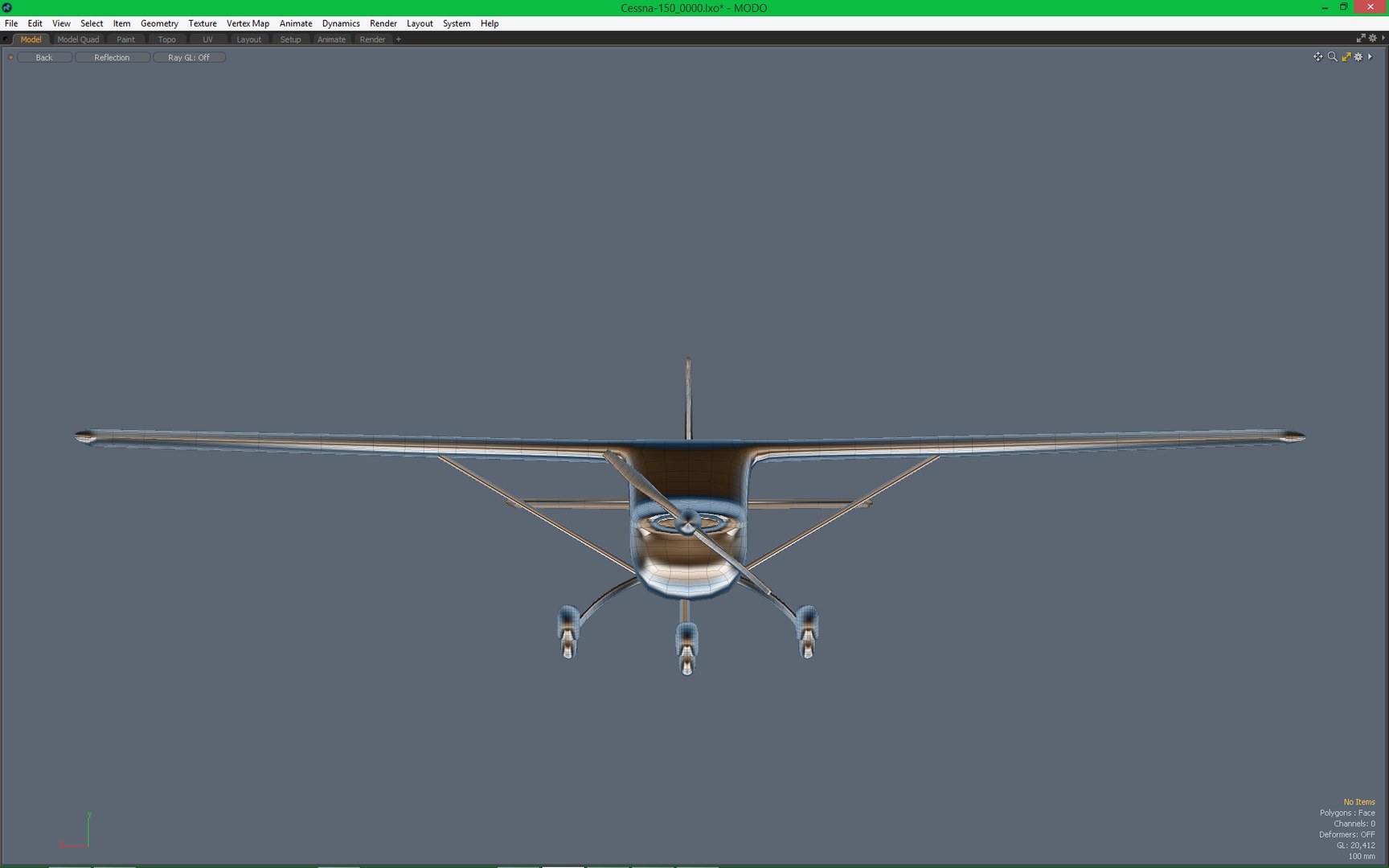Open the Reflection shading style dropdown
Viewport: 1389px width, 868px height.
[112, 58]
